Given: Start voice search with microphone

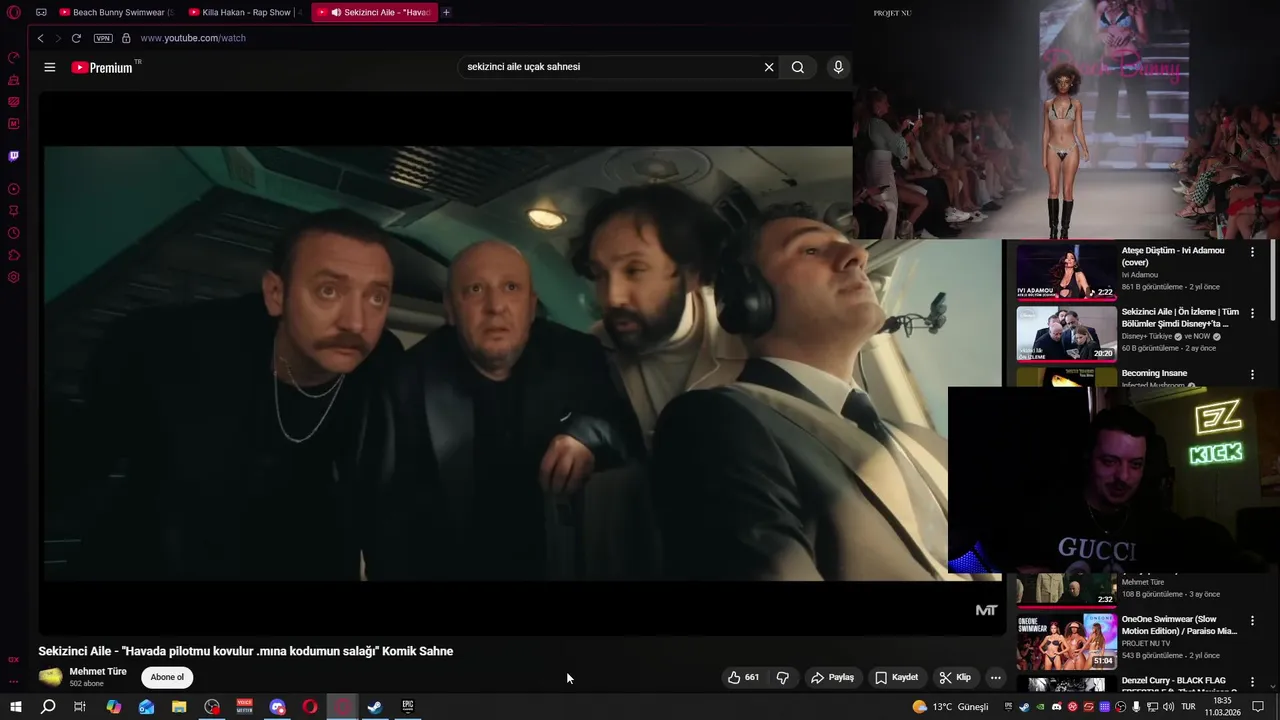Looking at the screenshot, I should point(838,67).
